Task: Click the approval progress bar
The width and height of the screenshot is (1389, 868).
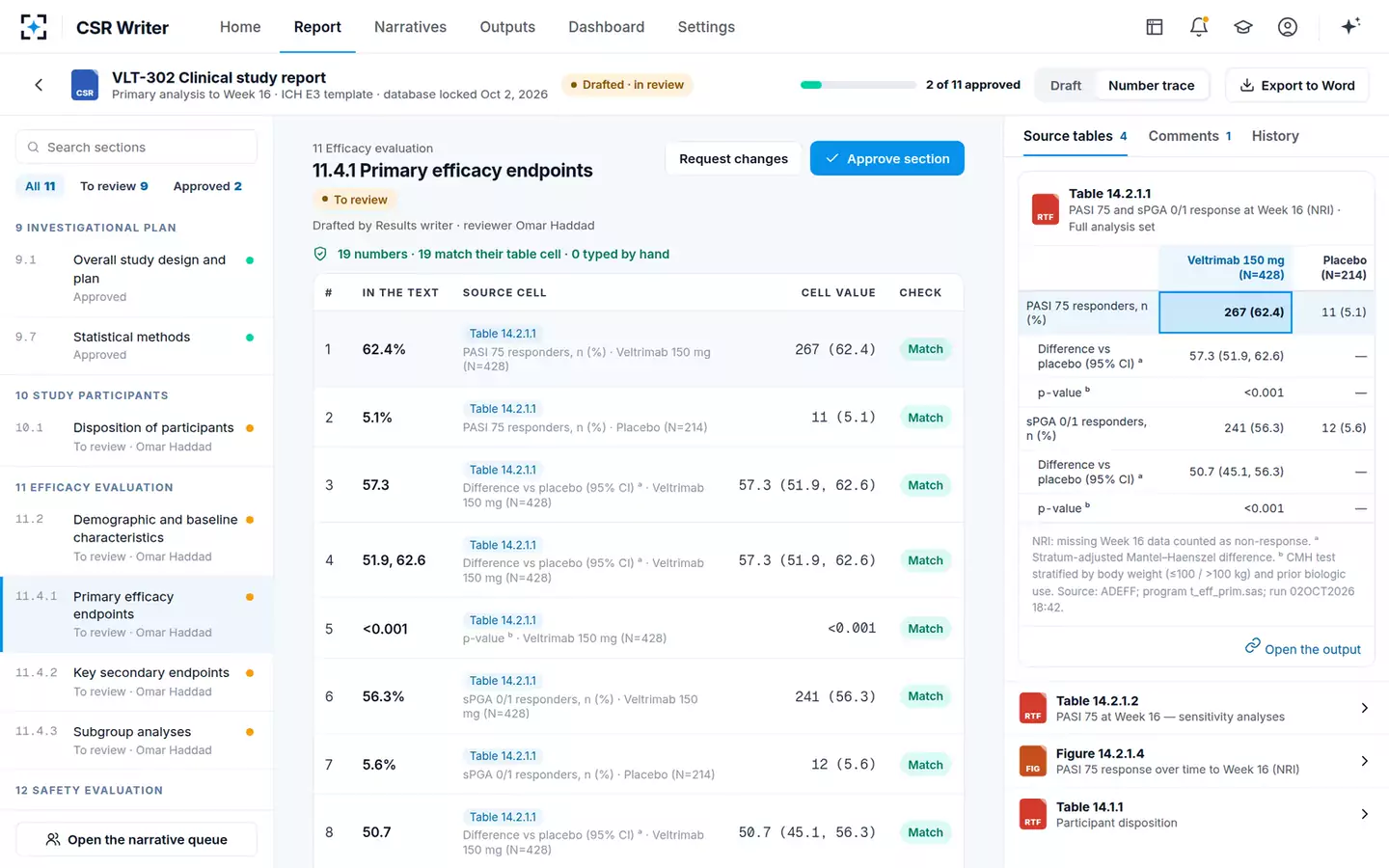Action: (858, 85)
